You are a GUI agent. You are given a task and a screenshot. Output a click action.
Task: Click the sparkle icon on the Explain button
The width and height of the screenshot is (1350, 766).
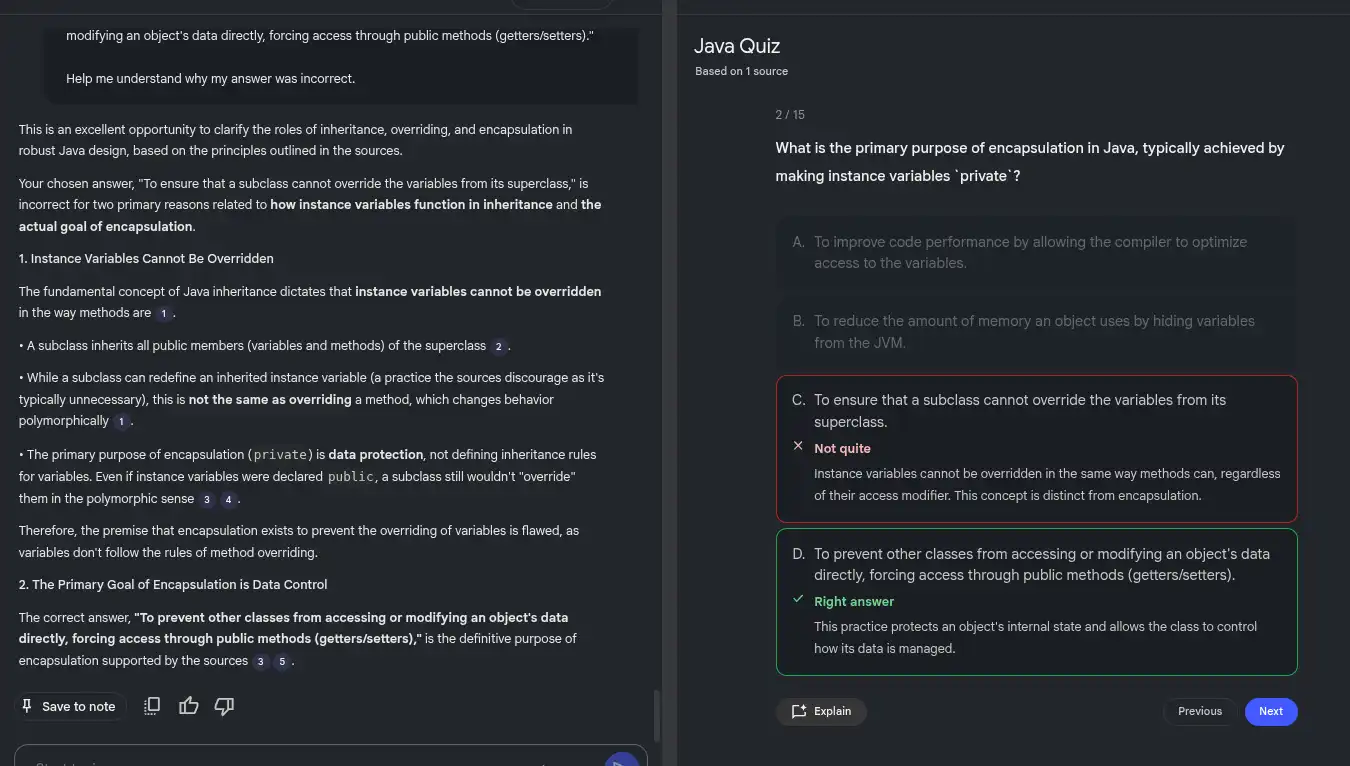(799, 711)
